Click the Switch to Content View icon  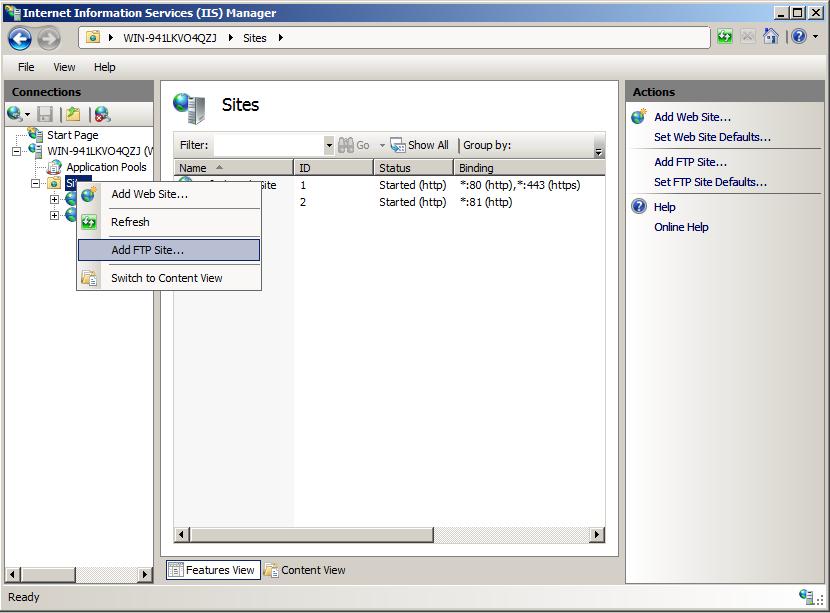click(x=90, y=275)
